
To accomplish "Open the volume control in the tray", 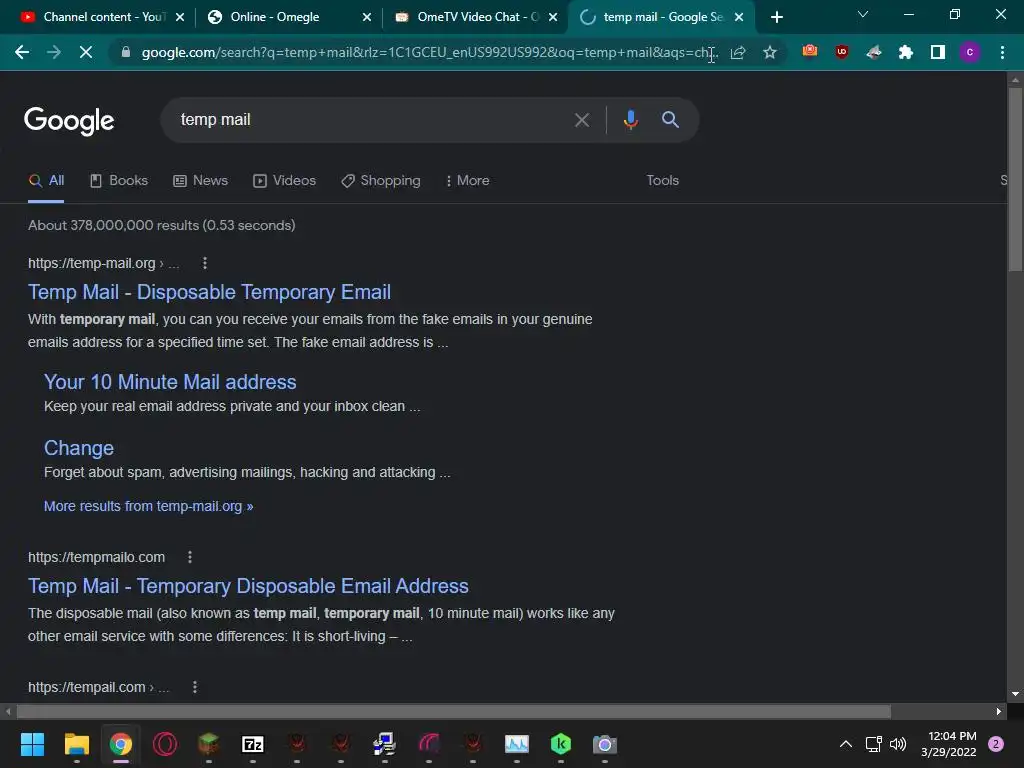I will (898, 744).
